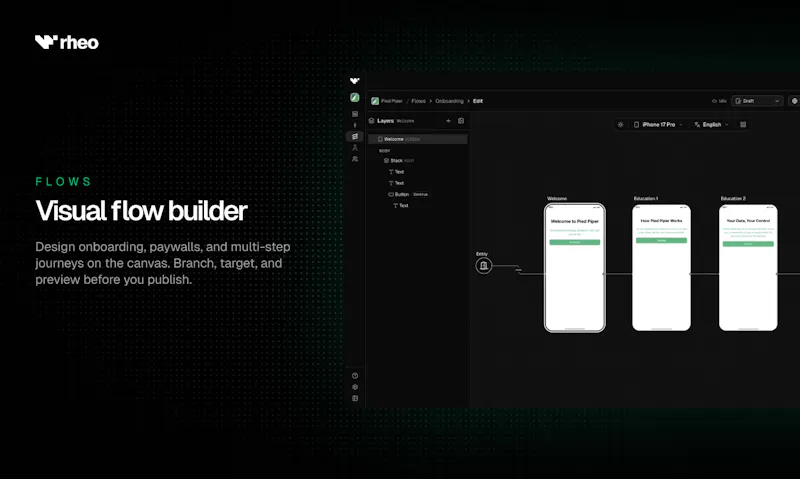Open the Draft status dropdown
This screenshot has width=800, height=479.
point(757,101)
